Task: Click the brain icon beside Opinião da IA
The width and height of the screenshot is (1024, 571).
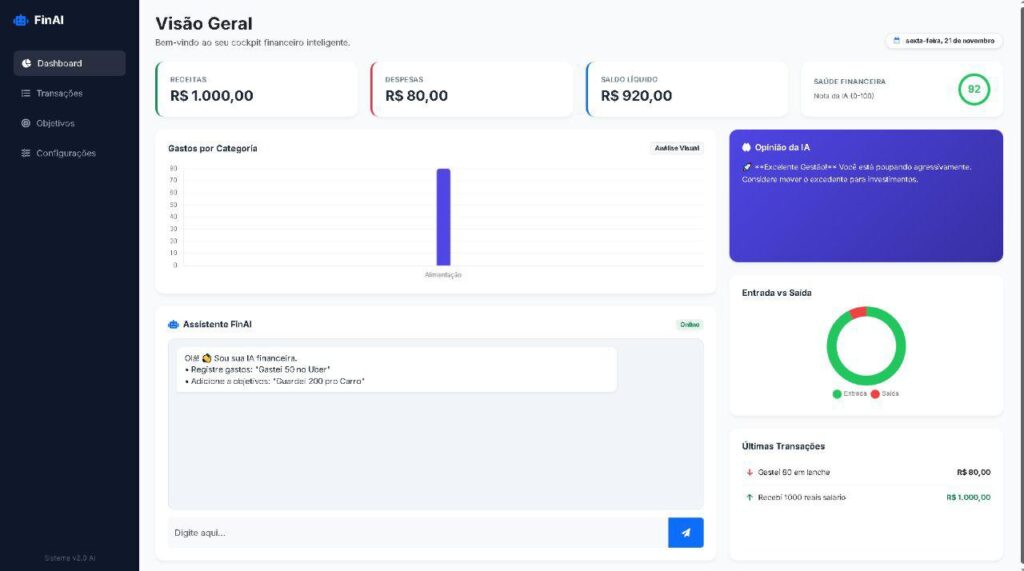Action: (747, 147)
